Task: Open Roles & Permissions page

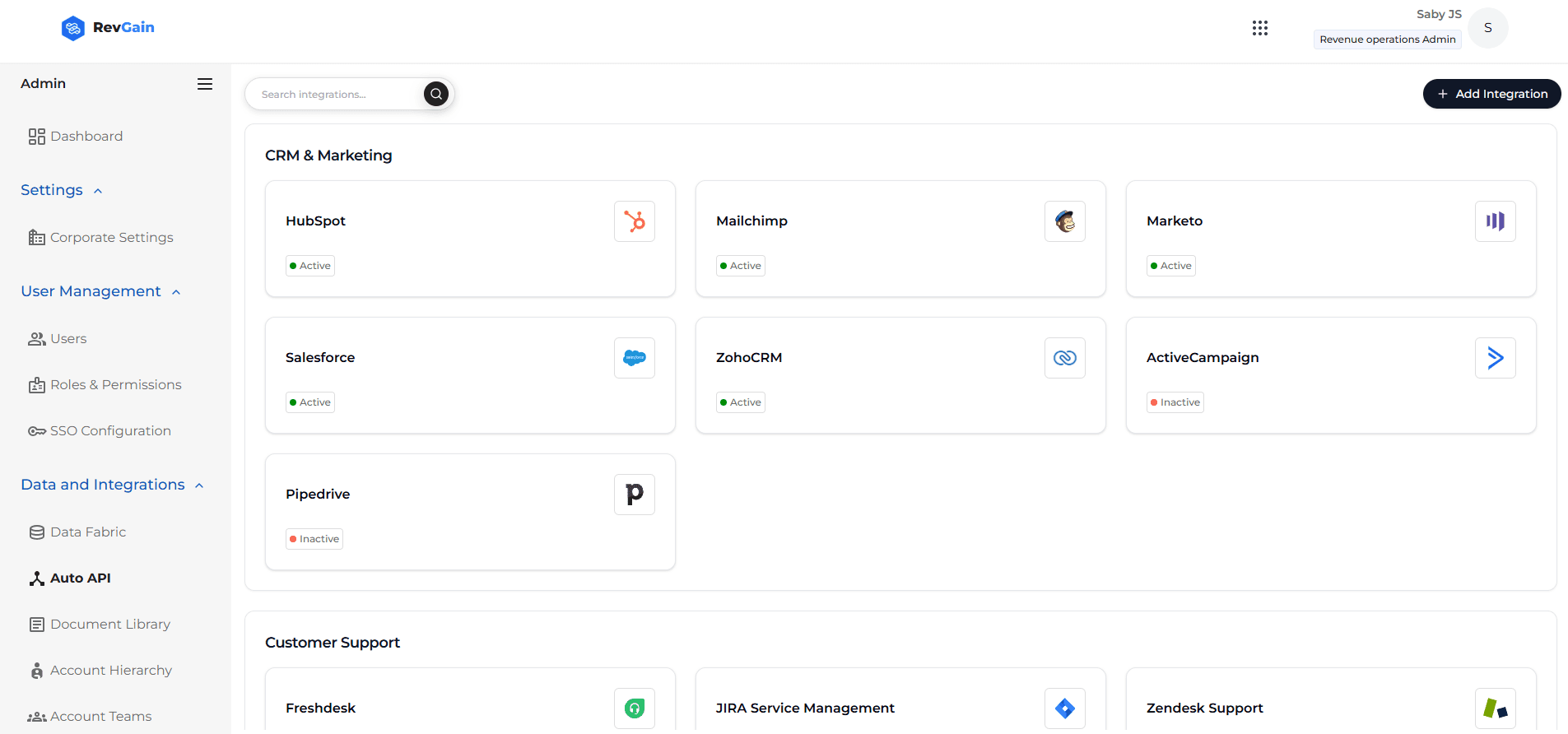Action: click(x=115, y=385)
